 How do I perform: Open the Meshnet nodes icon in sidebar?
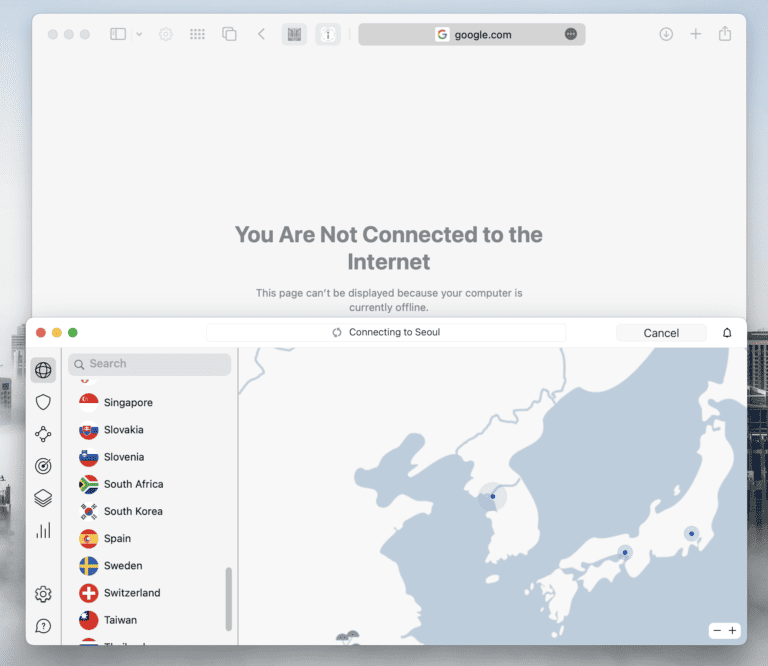(43, 434)
